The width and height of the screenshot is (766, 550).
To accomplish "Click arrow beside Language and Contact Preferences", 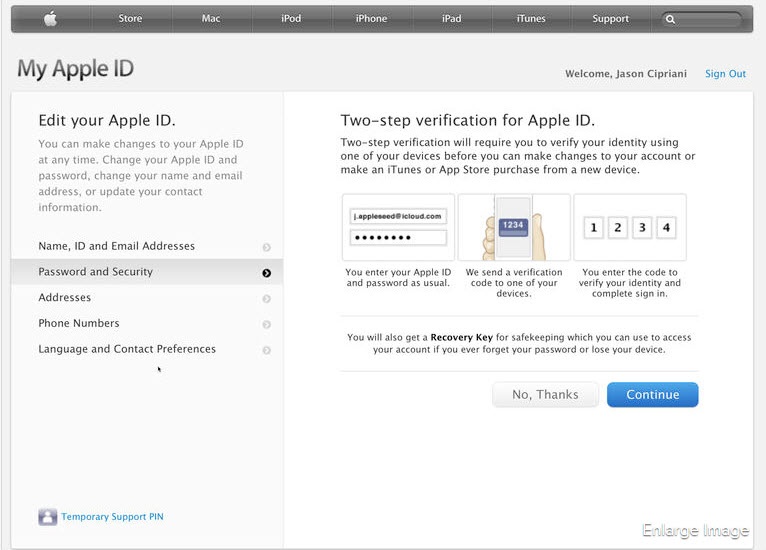I will point(266,351).
